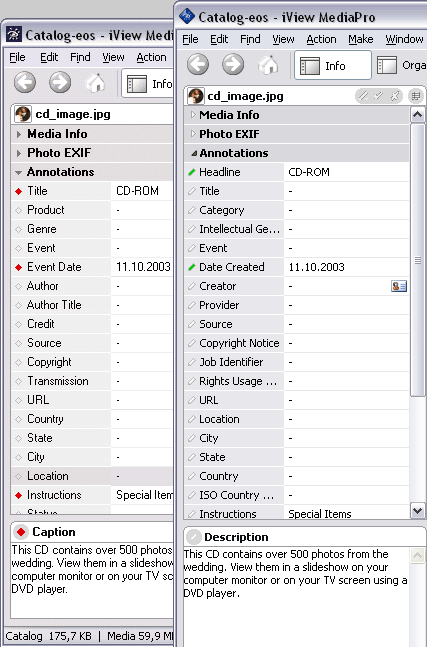Click the Forward arrow in the left window
Viewport: 427px width, 647px height.
[x=60, y=82]
